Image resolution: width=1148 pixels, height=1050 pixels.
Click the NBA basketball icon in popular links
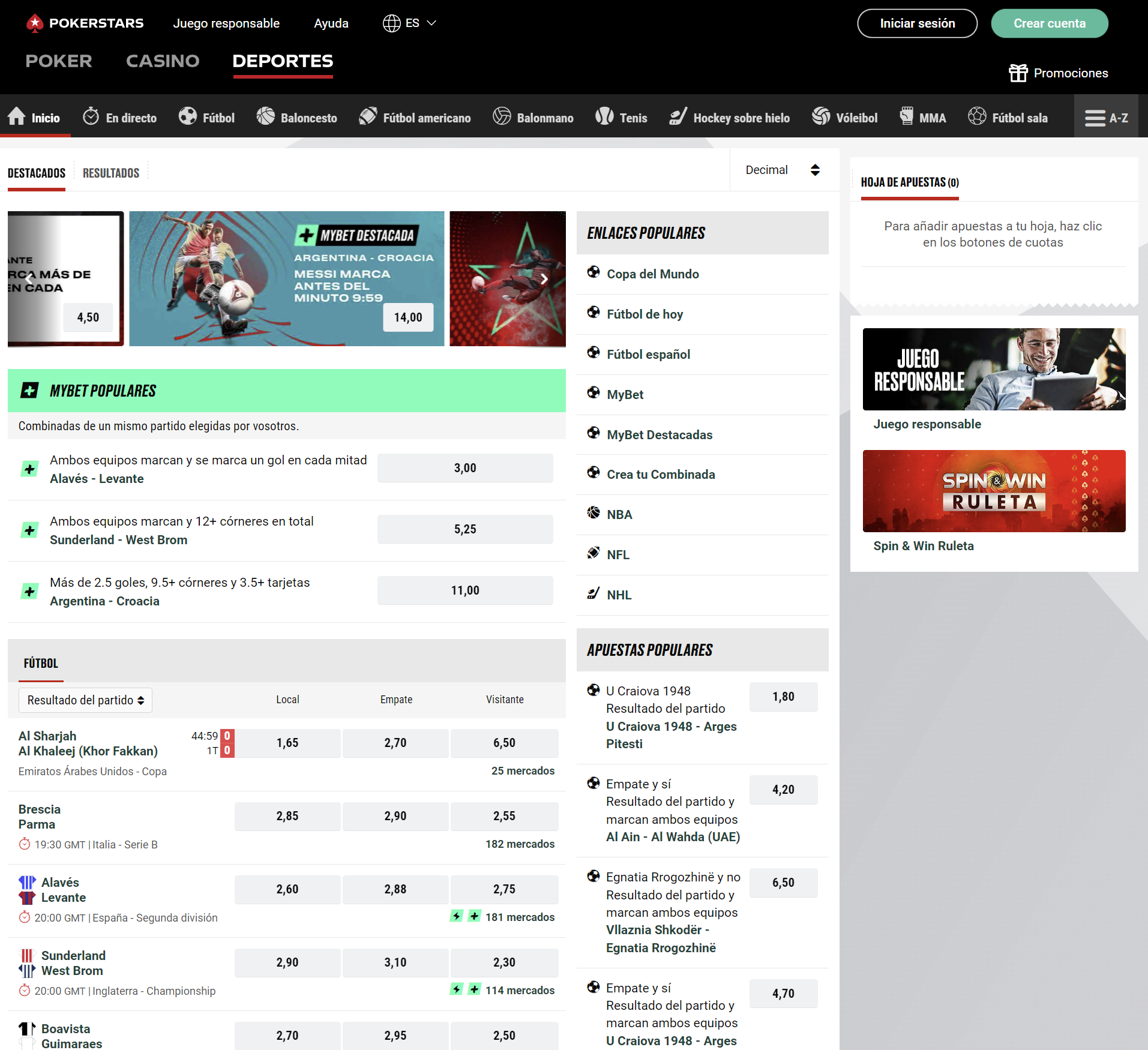[x=594, y=513]
